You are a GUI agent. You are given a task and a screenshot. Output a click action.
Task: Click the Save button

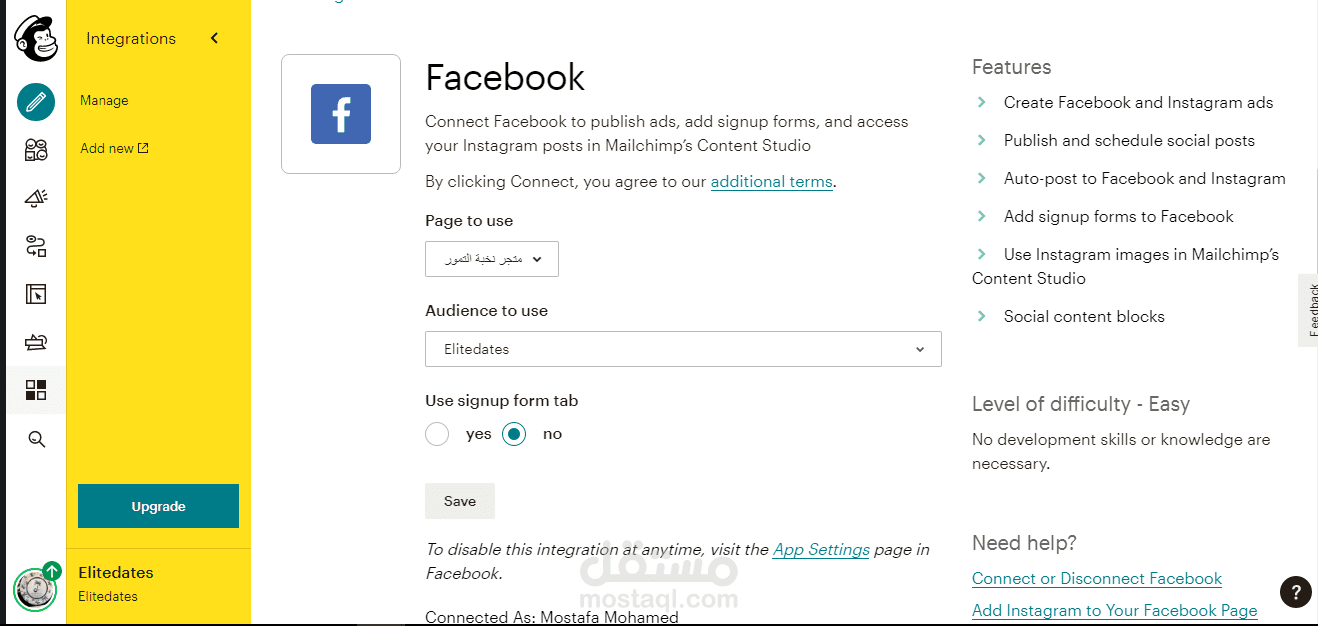pyautogui.click(x=460, y=501)
